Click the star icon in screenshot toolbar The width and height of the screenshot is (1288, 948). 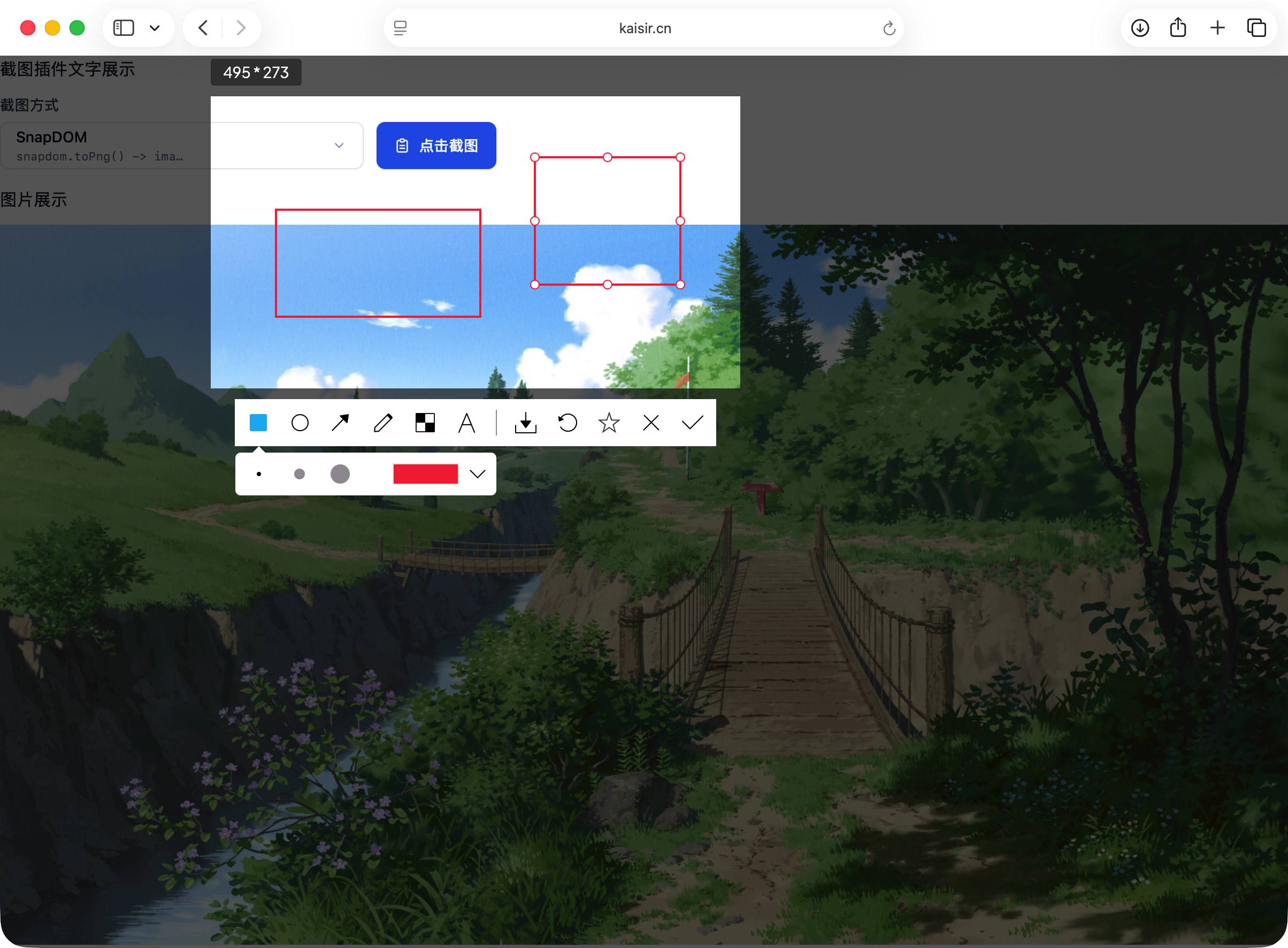tap(609, 423)
